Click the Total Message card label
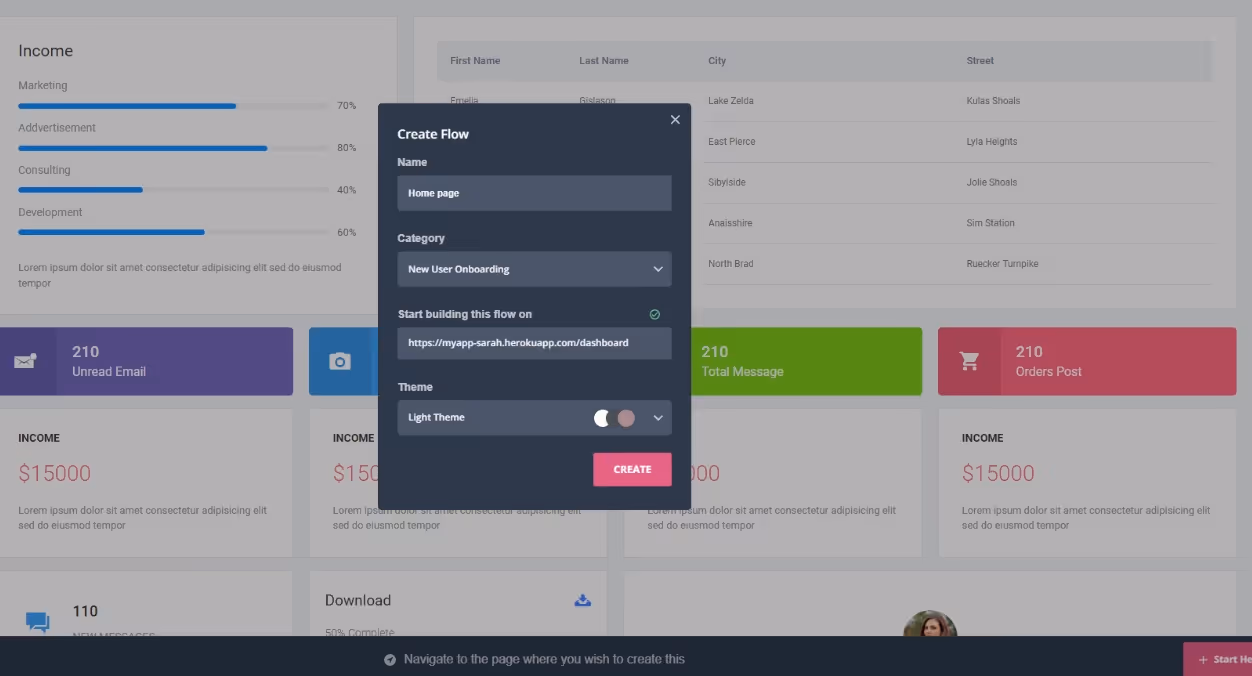This screenshot has height=676, width=1252. [x=742, y=372]
